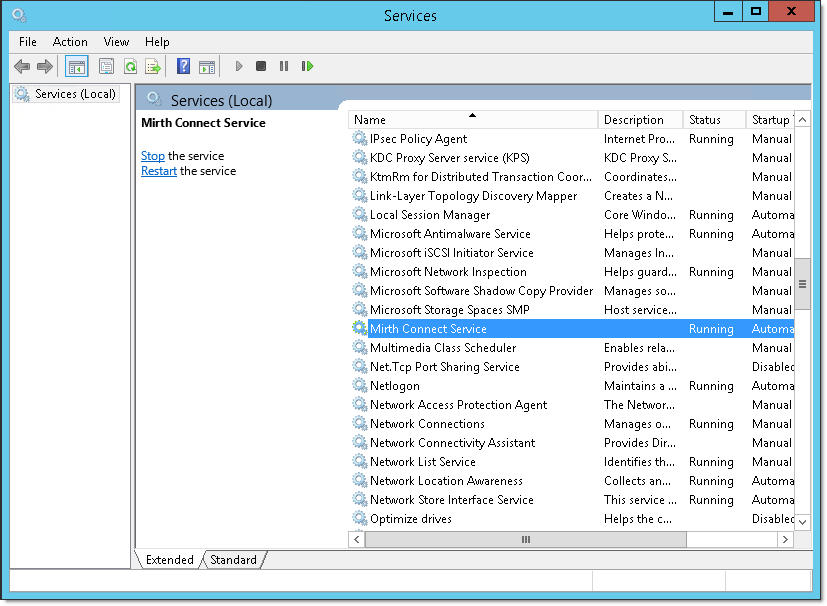Click the Services (Local) pane header title
827x606 pixels.
click(222, 100)
